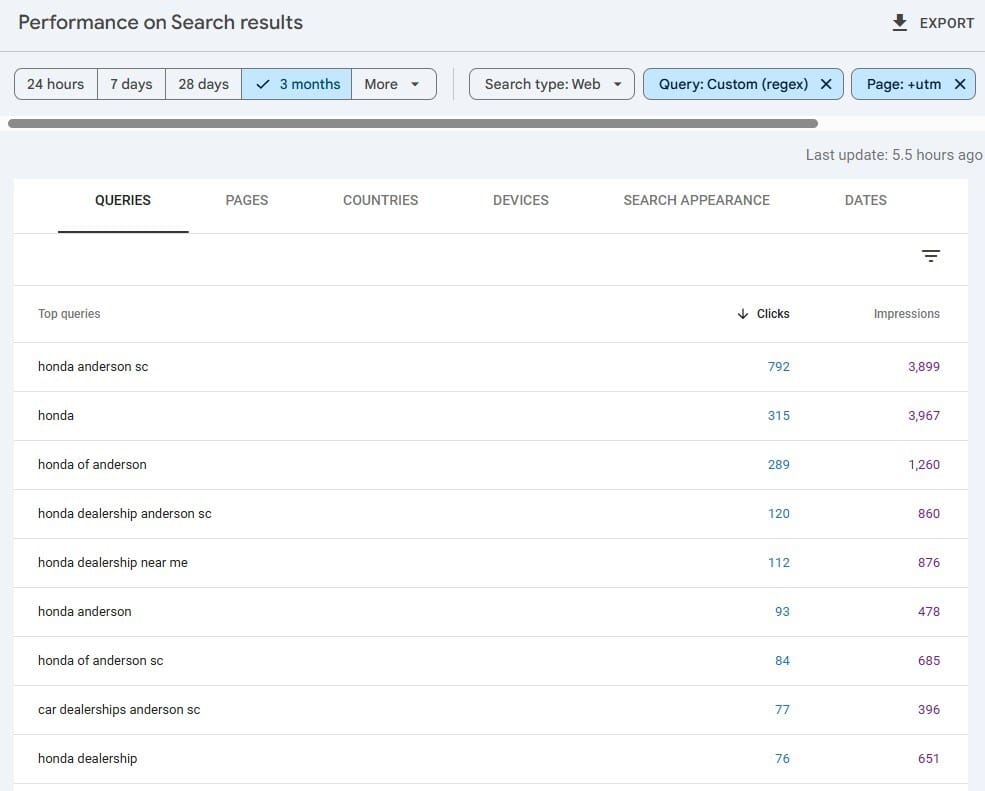Select the 3 months date range

(x=297, y=84)
